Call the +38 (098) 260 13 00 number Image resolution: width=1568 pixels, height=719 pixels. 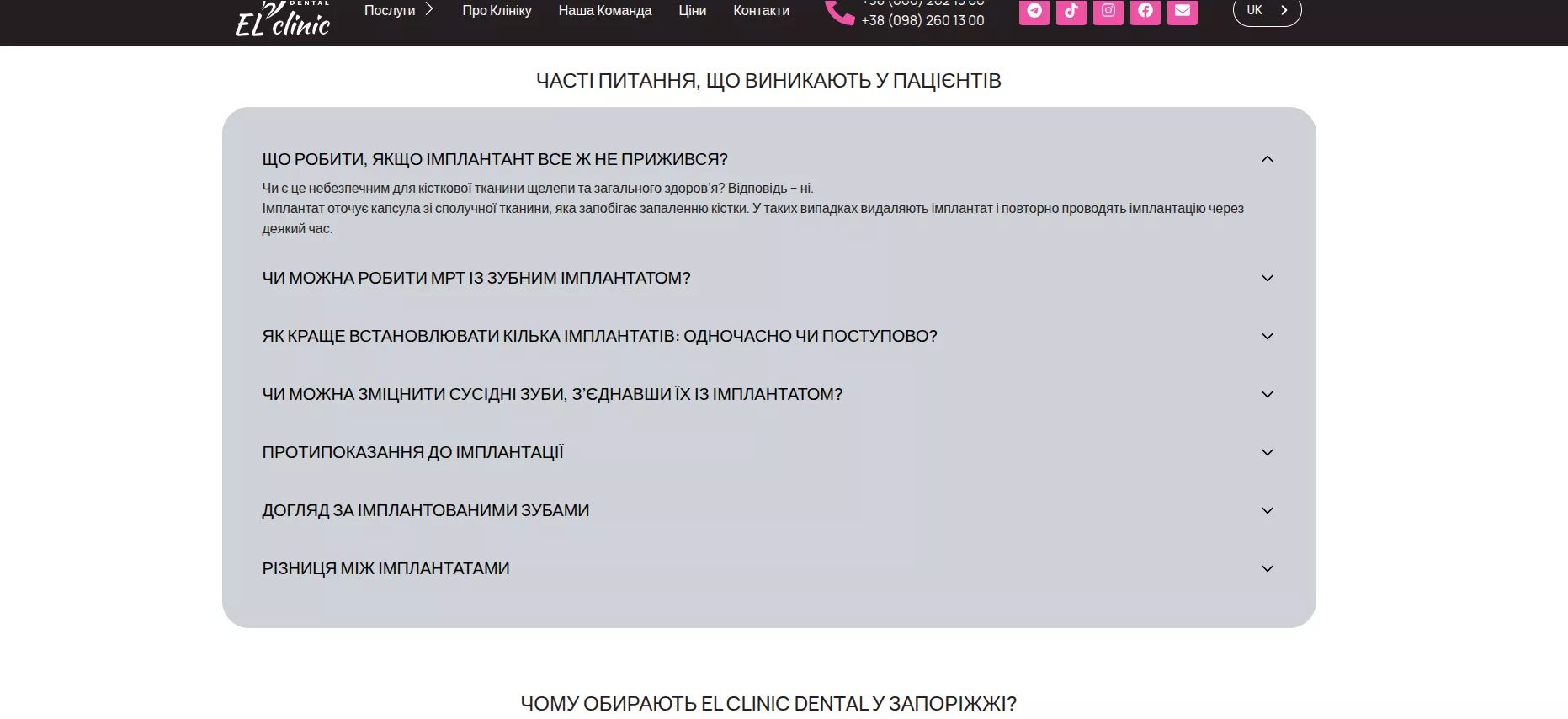922,20
